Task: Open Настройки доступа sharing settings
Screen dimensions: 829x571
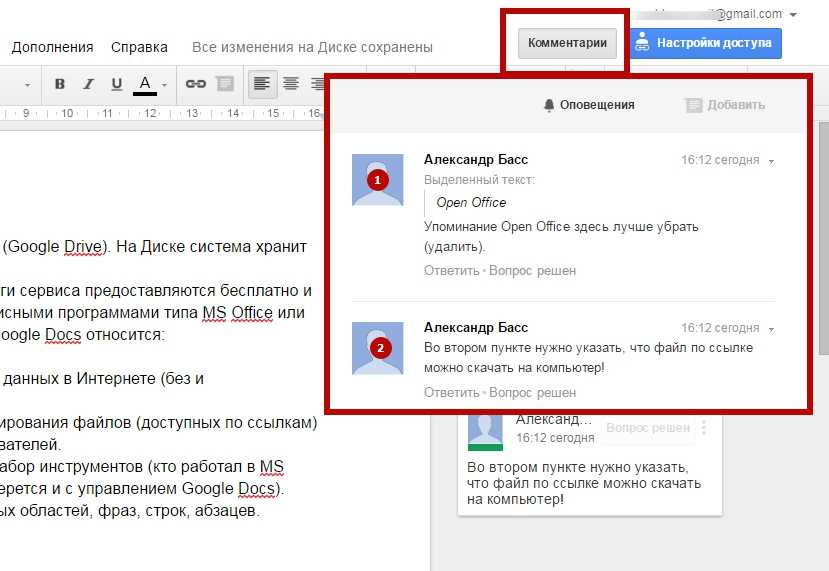Action: pos(705,43)
